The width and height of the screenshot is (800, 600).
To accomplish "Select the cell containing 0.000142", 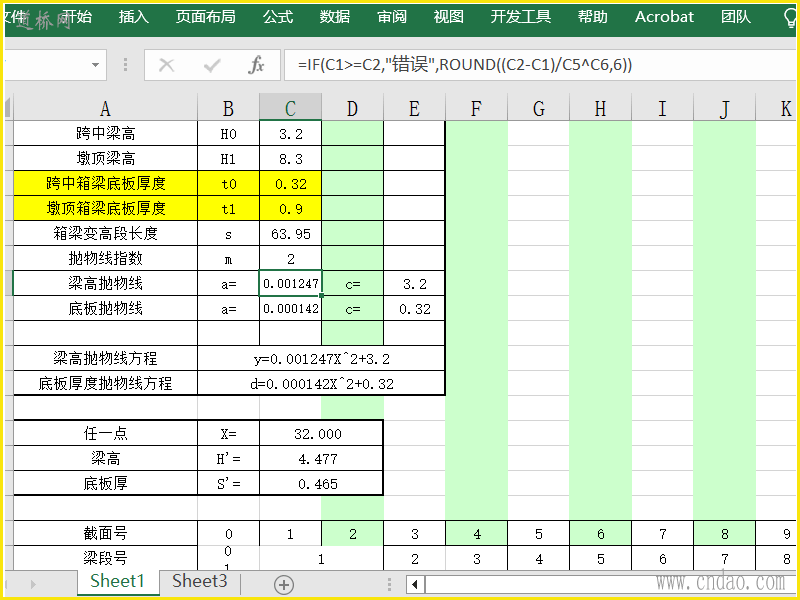I will [290, 308].
